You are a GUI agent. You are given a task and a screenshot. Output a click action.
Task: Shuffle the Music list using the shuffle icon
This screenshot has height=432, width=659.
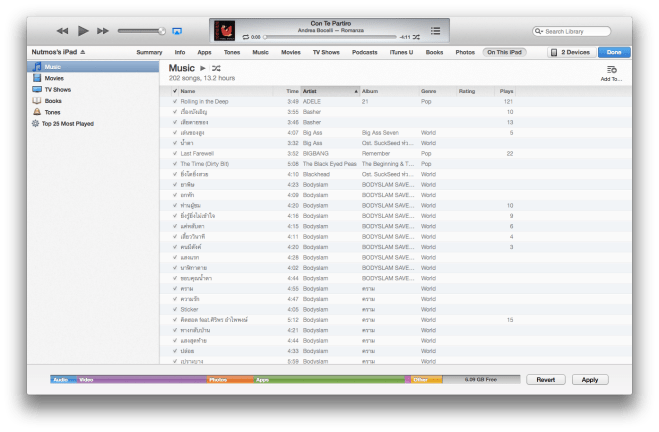tap(216, 68)
